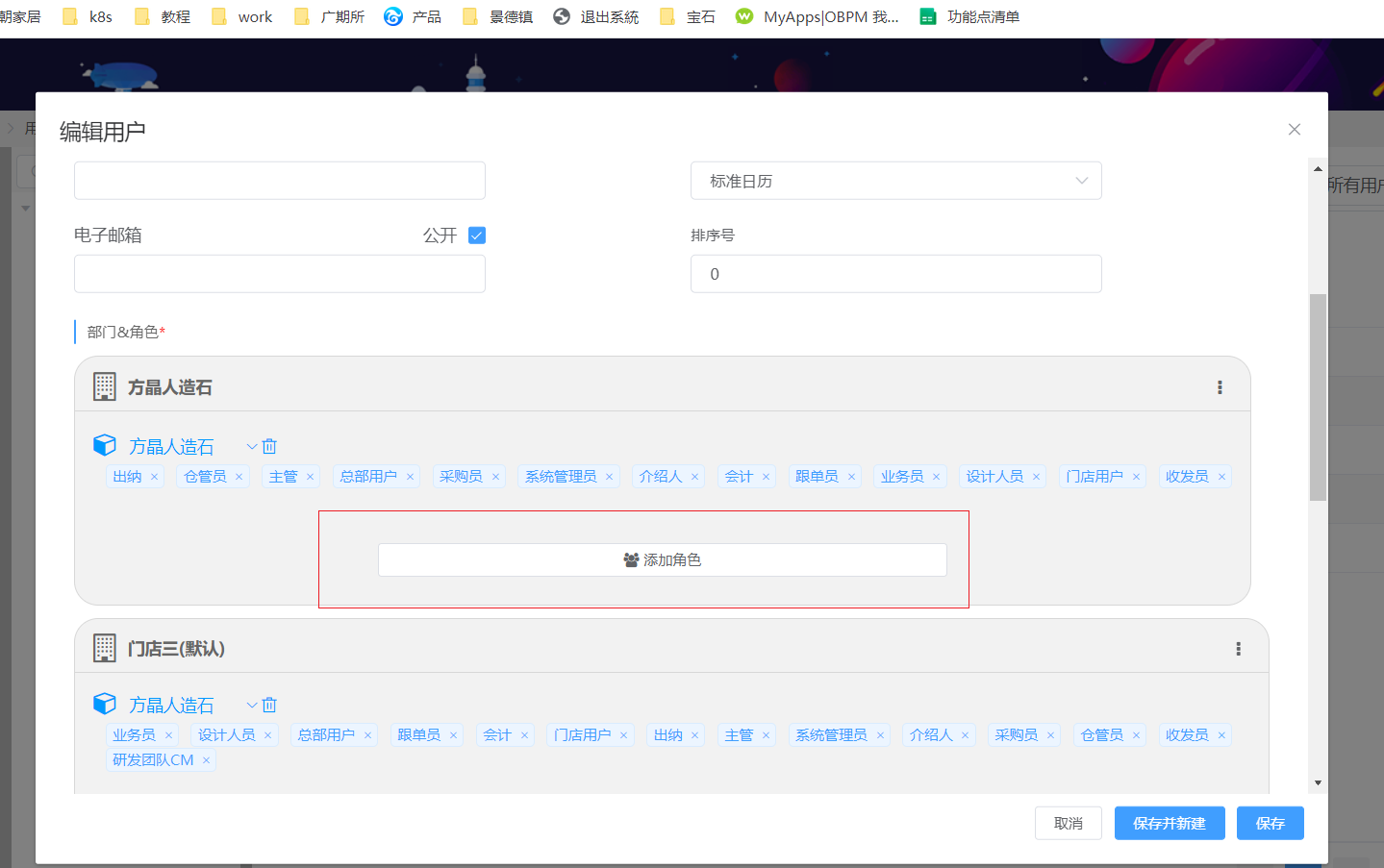Click the cube icon in 门店三 card
Screen dimensions: 1384x868
105,704
